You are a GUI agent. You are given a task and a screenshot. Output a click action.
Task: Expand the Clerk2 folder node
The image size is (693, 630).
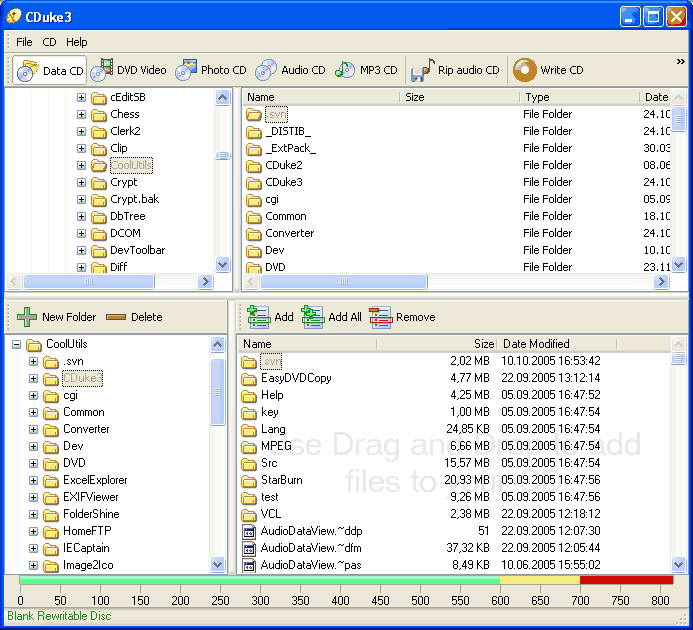[x=81, y=131]
